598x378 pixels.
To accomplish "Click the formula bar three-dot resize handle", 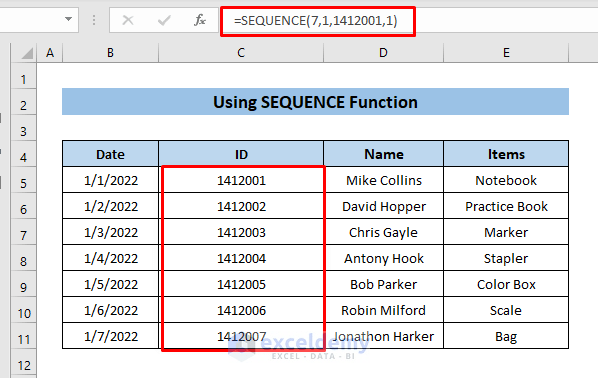I will [x=94, y=20].
